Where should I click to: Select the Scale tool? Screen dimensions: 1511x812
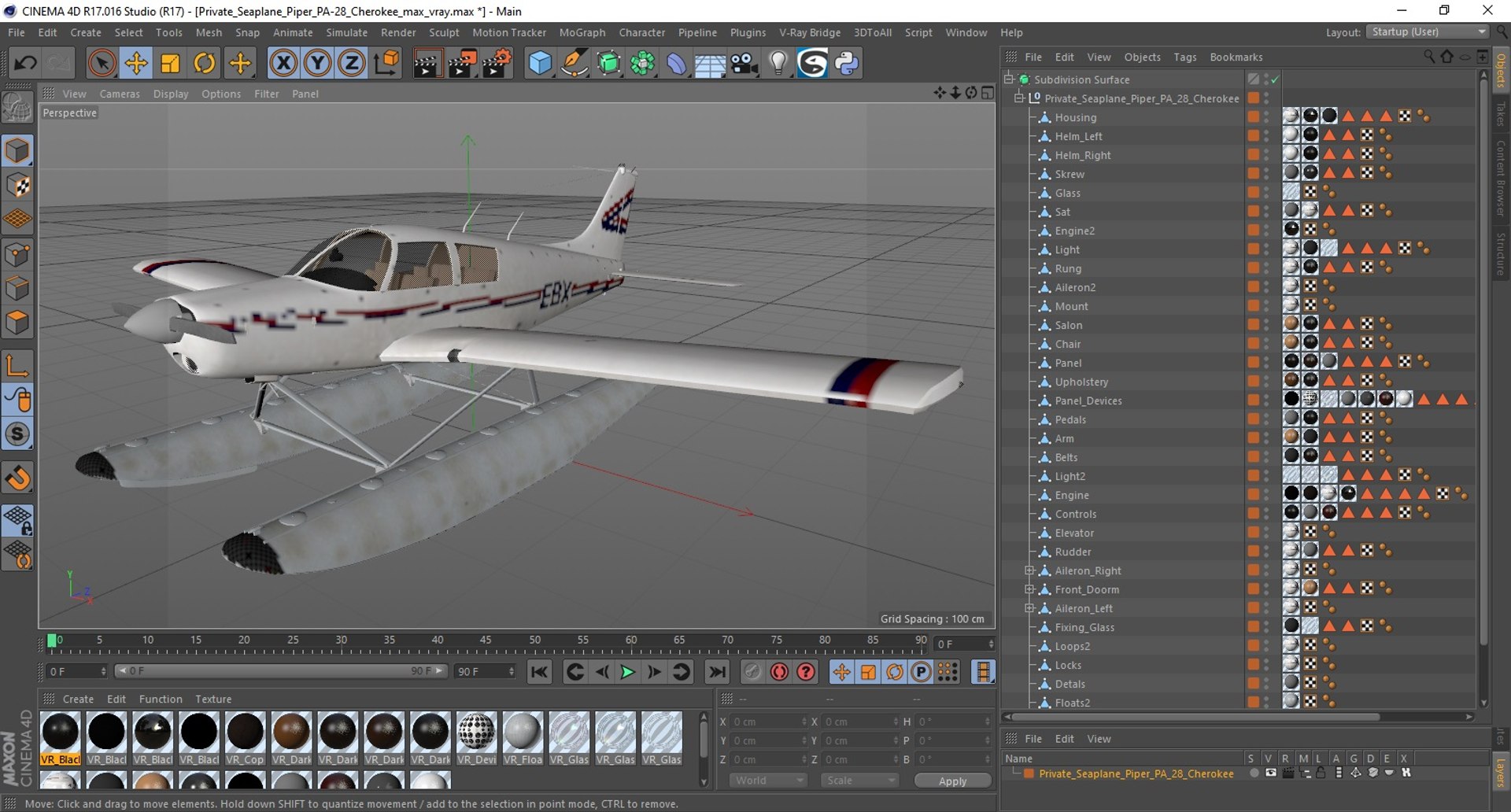(170, 63)
